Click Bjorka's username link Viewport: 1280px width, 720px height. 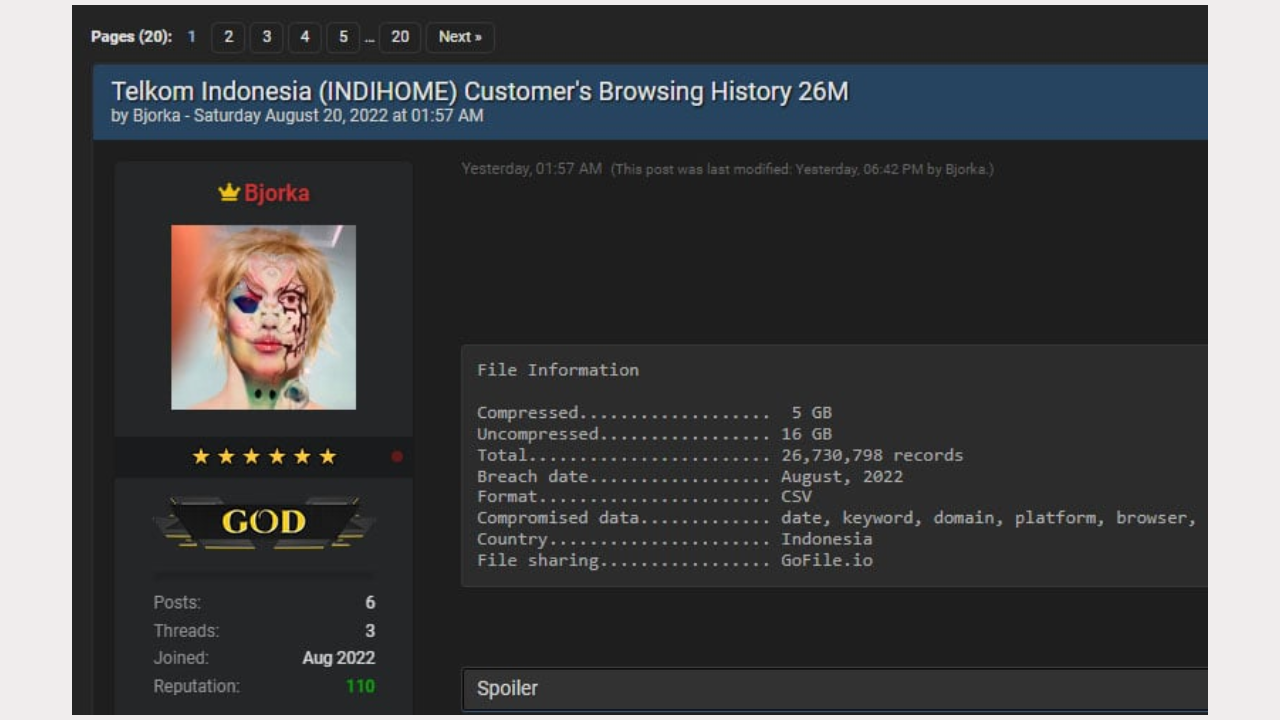click(x=278, y=193)
